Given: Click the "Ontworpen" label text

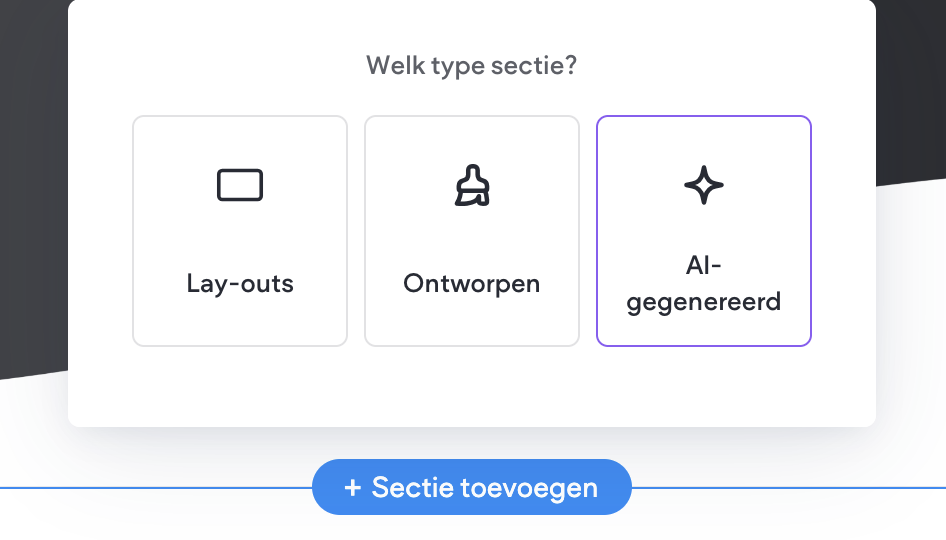Looking at the screenshot, I should (x=472, y=283).
